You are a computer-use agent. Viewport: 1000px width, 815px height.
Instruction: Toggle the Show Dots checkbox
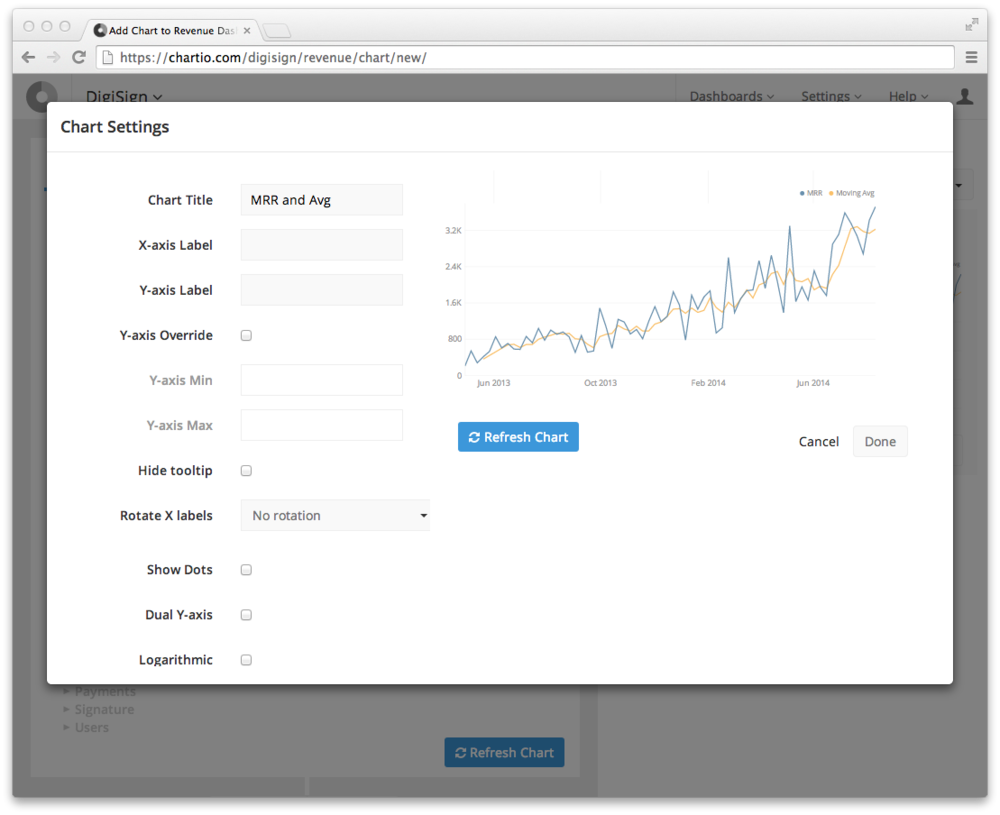coord(246,570)
